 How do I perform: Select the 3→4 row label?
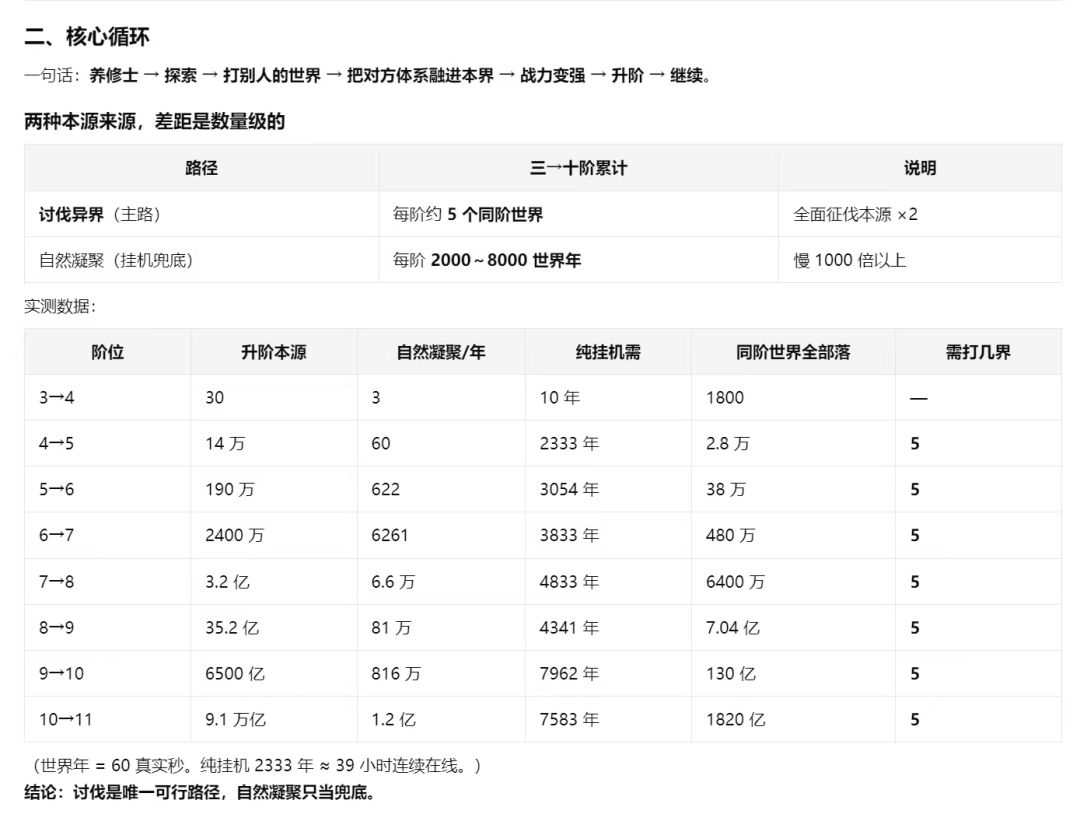pos(56,397)
